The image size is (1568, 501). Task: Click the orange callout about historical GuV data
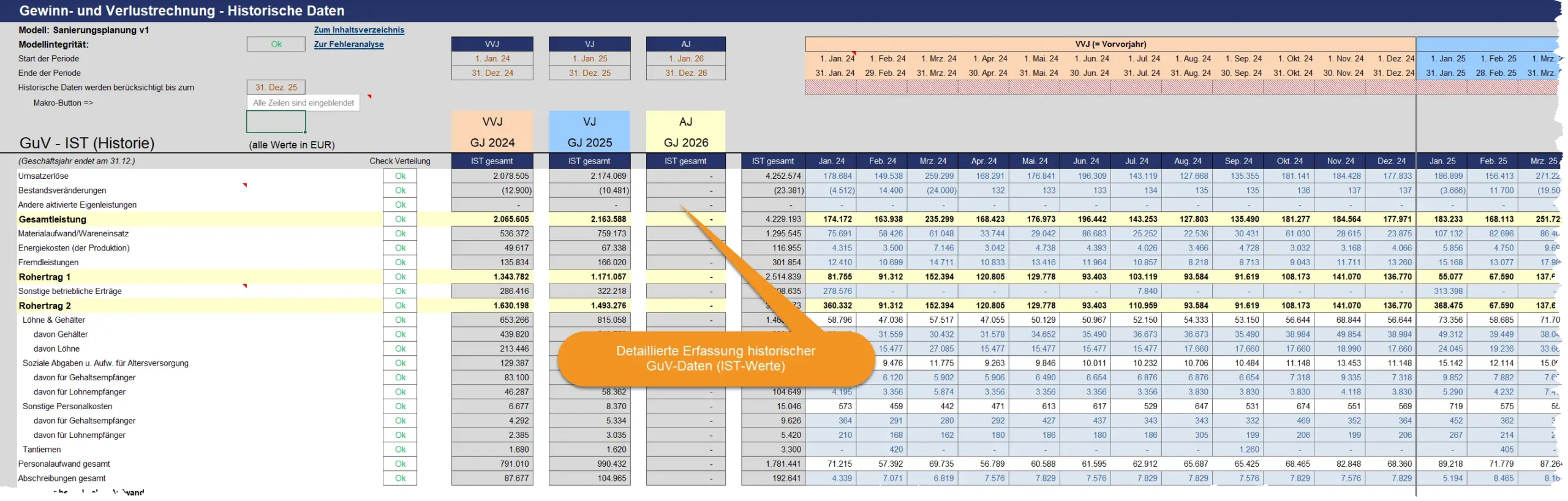pyautogui.click(x=715, y=358)
